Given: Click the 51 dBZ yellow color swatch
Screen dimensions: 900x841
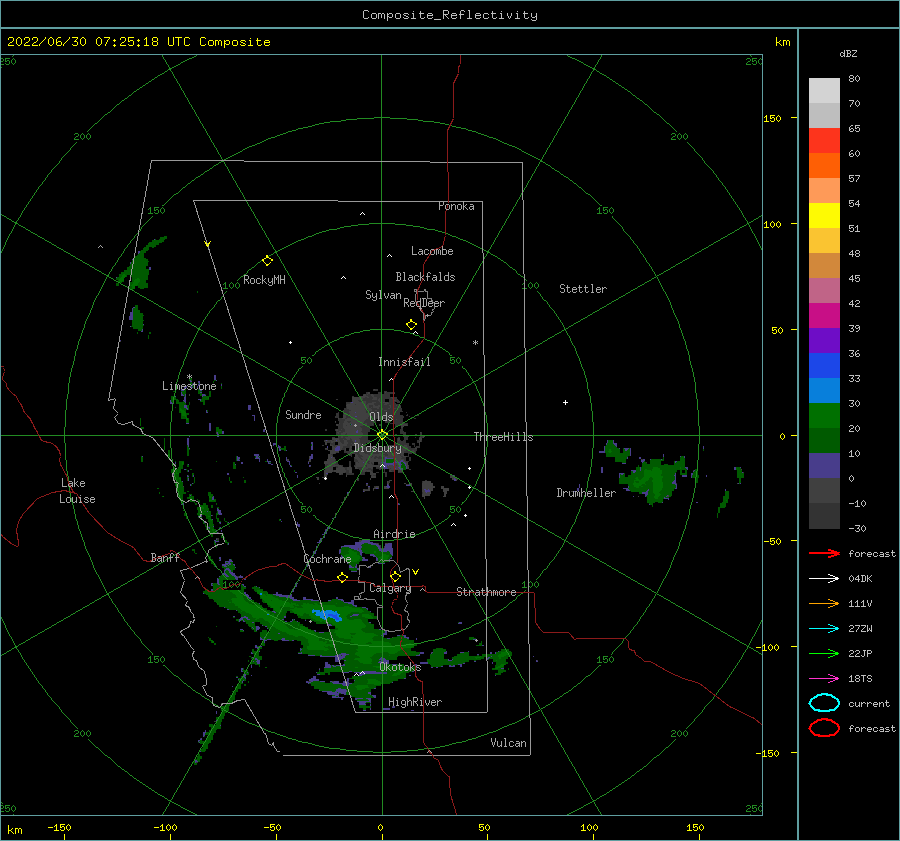Looking at the screenshot, I should 824,215.
